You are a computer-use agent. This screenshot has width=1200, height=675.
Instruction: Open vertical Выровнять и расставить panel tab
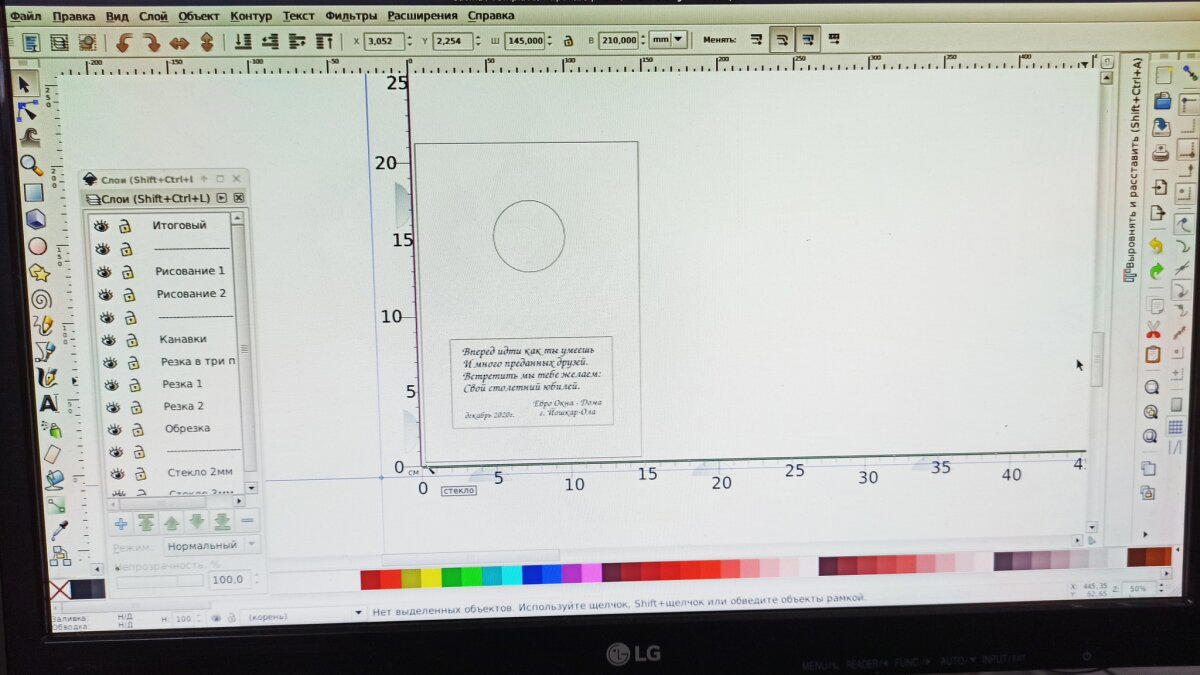tap(1131, 170)
